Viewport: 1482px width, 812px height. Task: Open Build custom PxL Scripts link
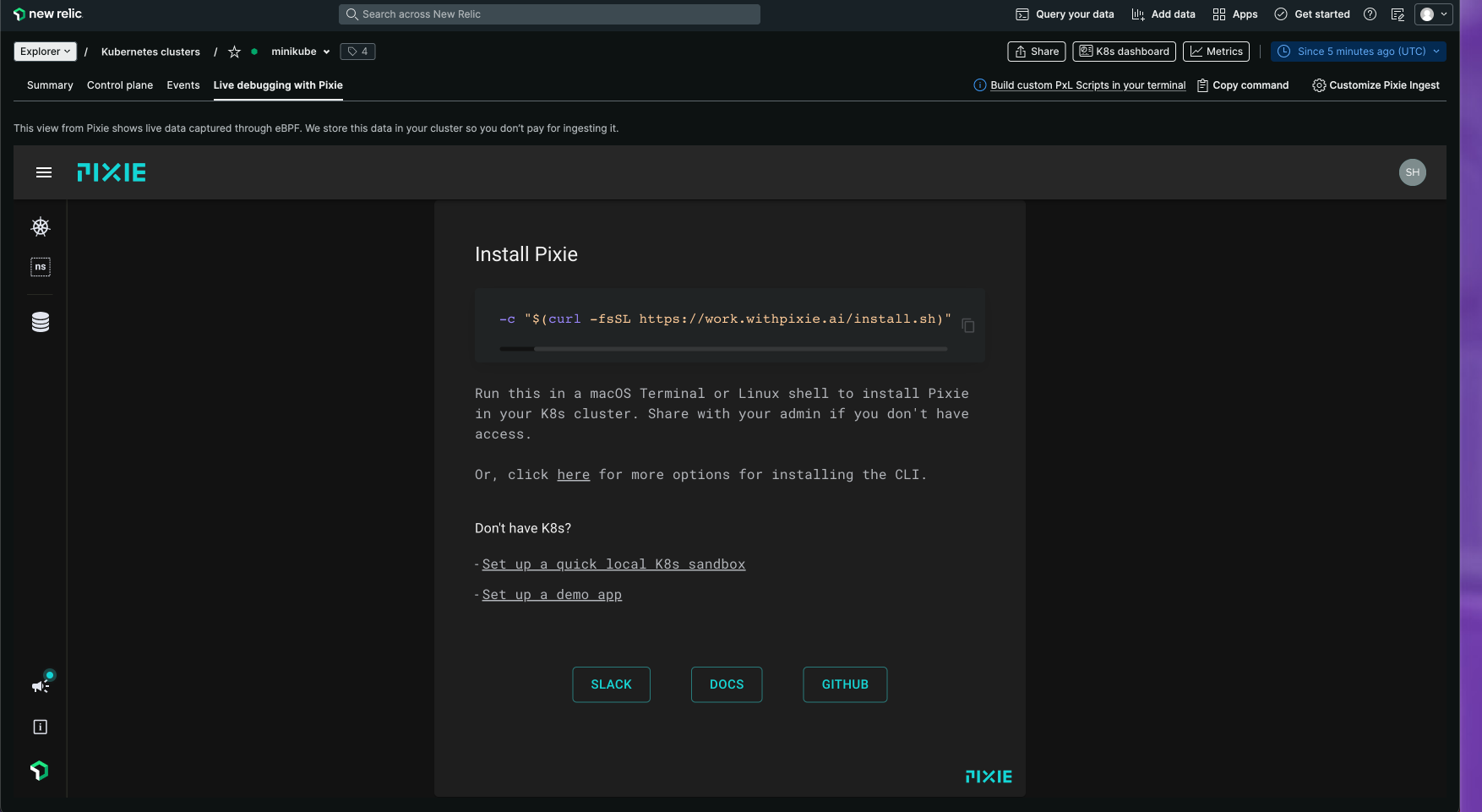click(1087, 85)
